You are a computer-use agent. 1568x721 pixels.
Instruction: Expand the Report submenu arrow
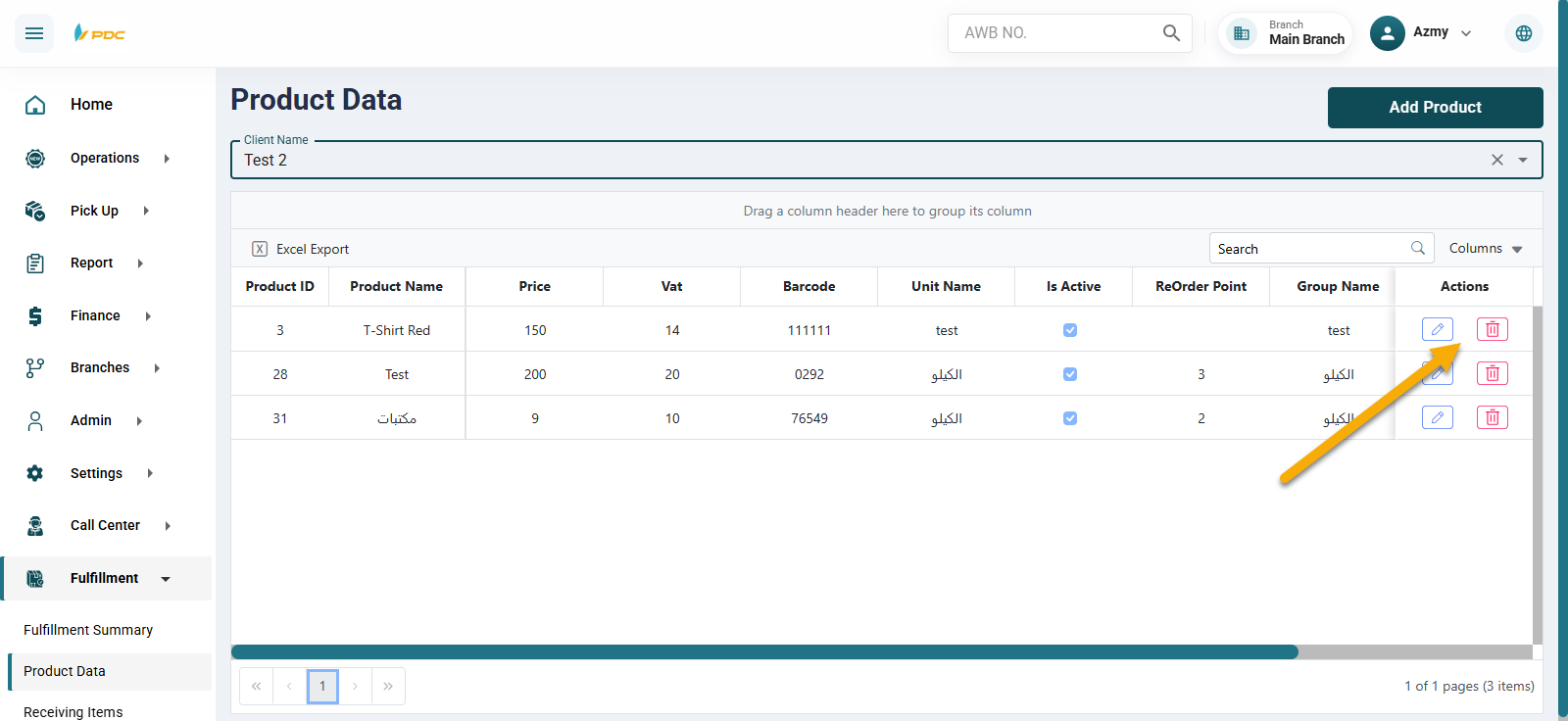point(140,263)
